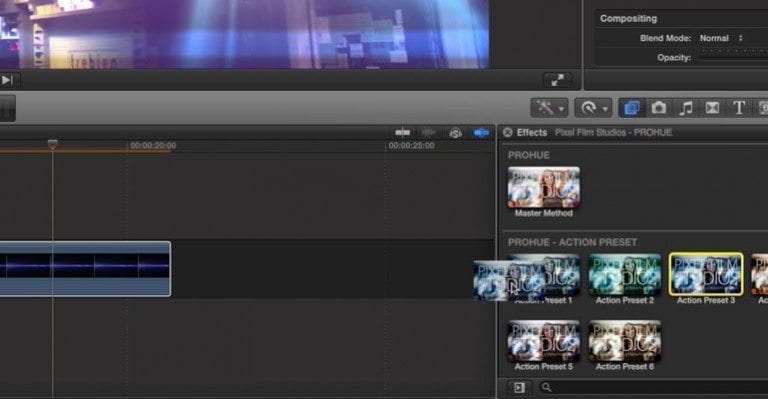Open the Music and Sound browser
Viewport: 768px width, 399px height.
[x=686, y=108]
